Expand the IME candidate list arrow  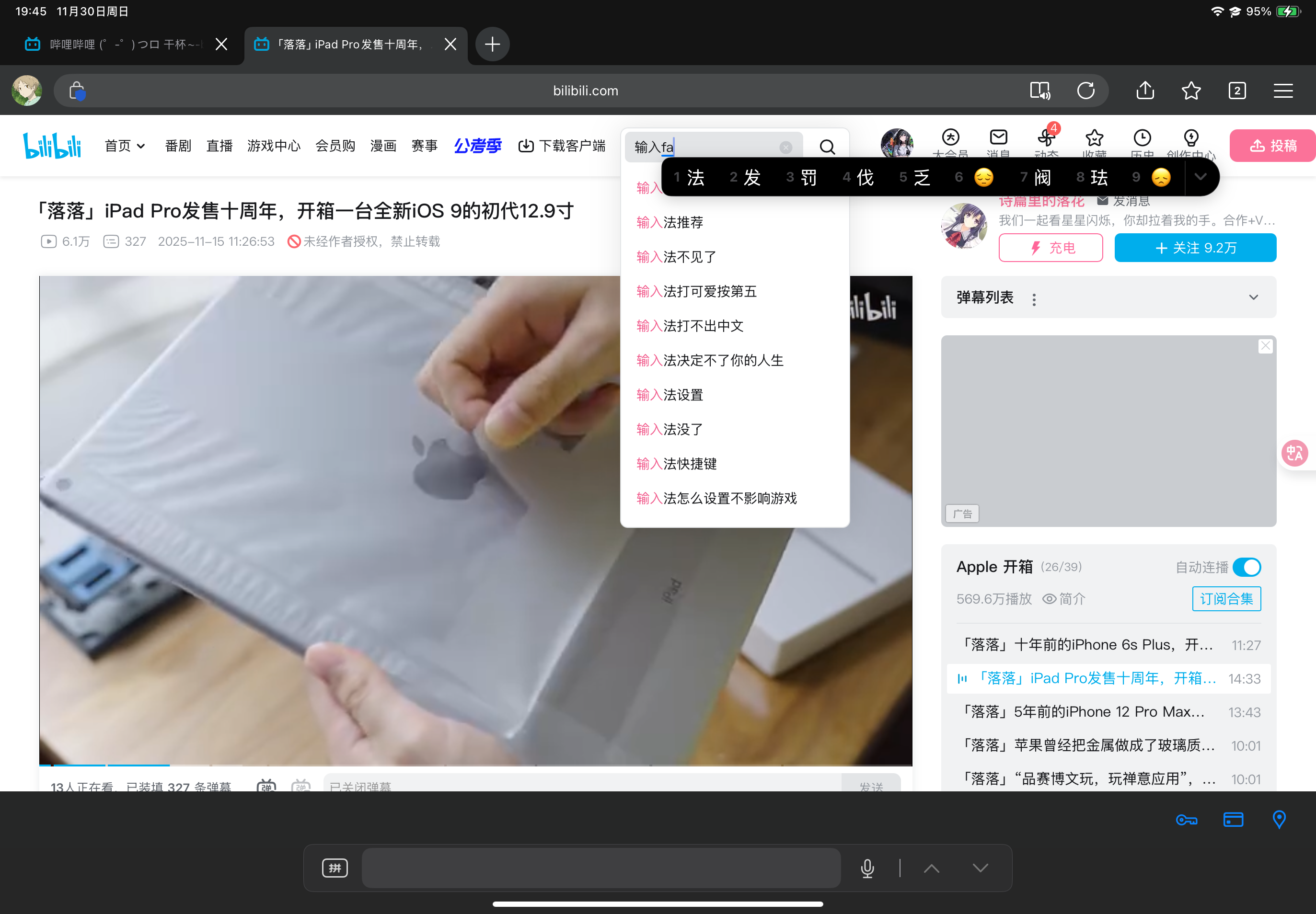pos(1200,177)
